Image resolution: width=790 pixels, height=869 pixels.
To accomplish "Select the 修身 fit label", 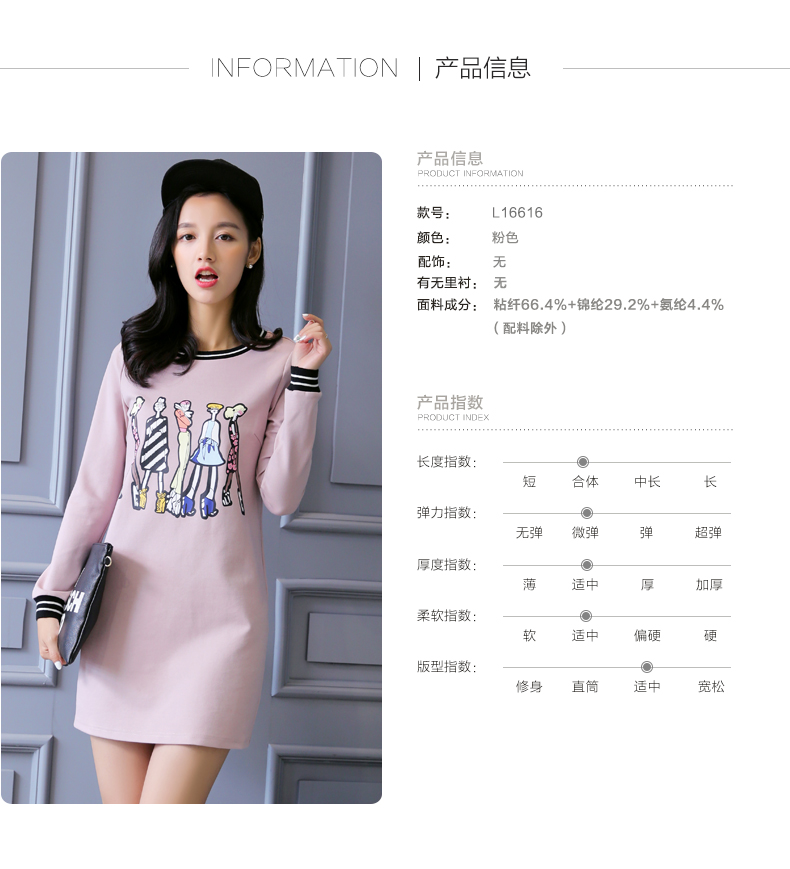I will (529, 687).
